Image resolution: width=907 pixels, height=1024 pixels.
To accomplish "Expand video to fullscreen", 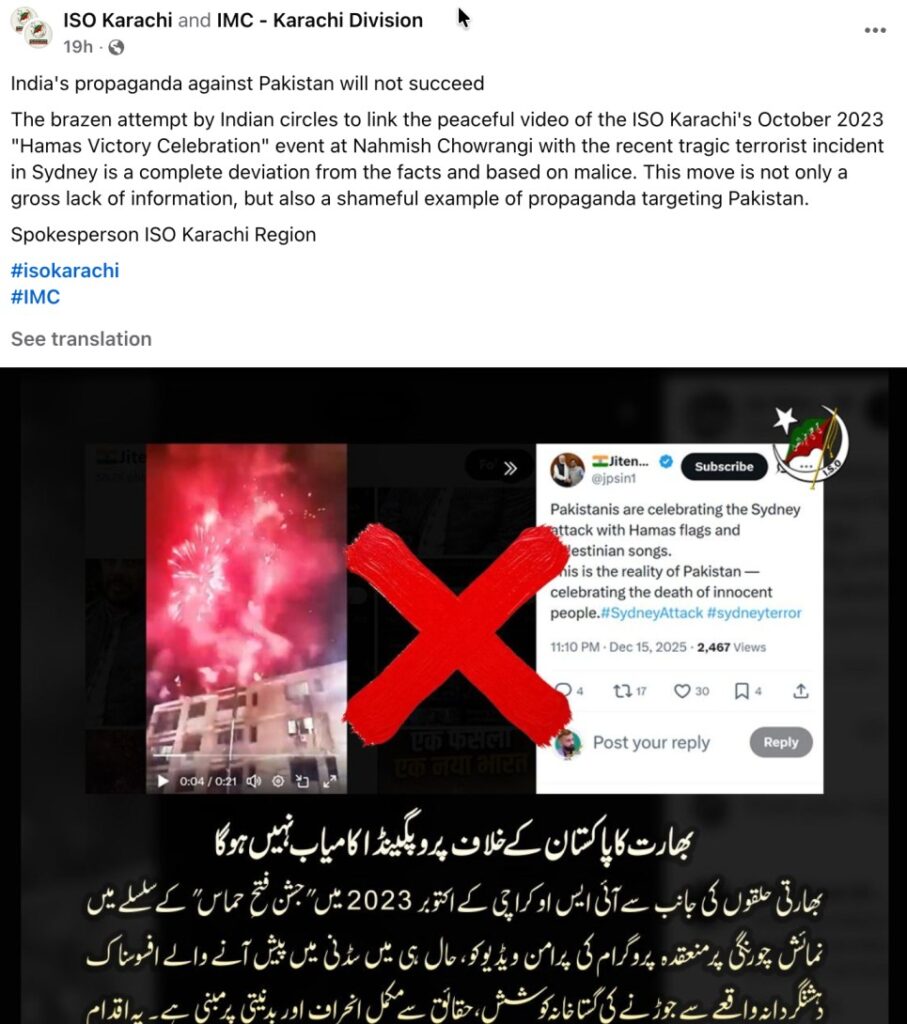I will click(x=330, y=781).
